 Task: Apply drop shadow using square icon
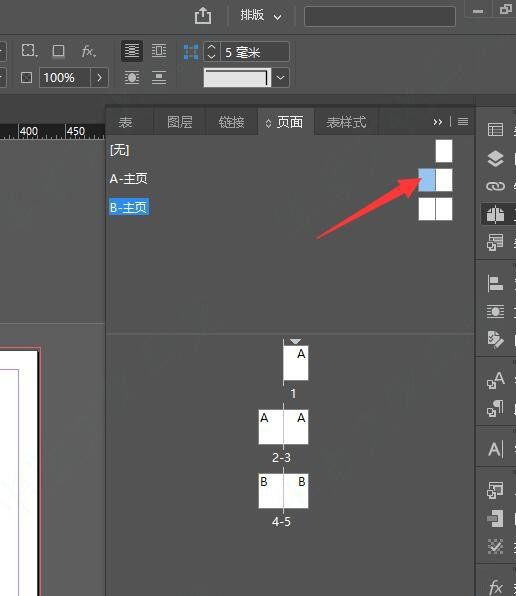click(x=58, y=51)
